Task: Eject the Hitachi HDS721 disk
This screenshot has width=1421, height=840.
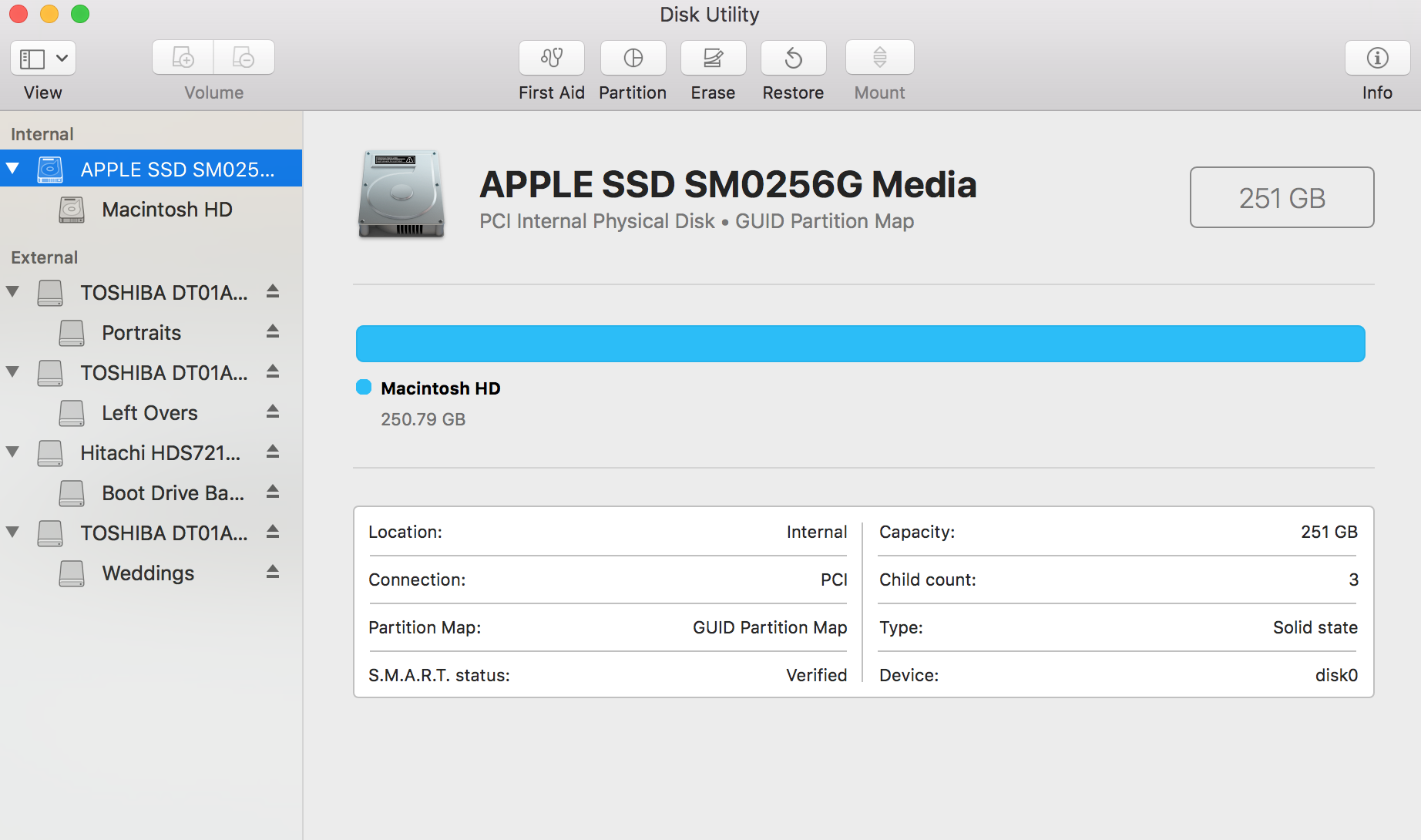Action: click(273, 452)
